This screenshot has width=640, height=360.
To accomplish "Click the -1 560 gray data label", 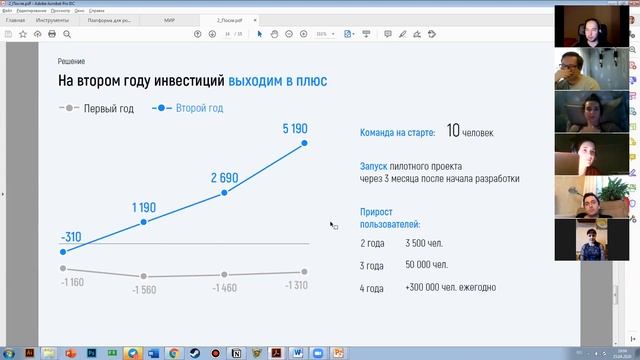I will pos(144,290).
